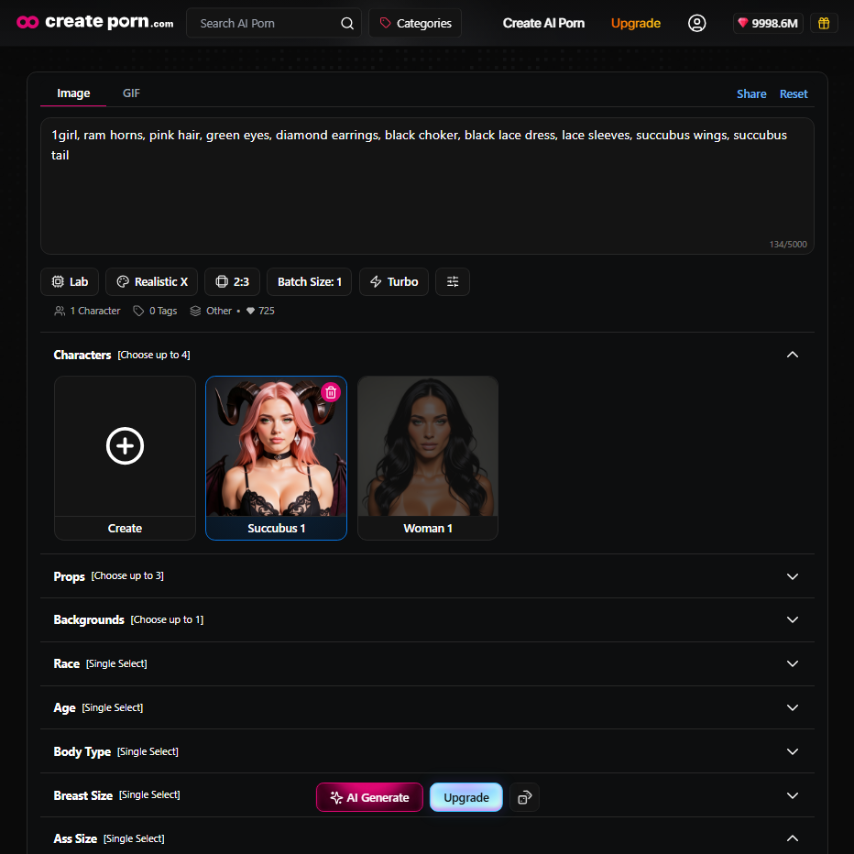Click the plus icon to create character
Screen dimensions: 854x854
pos(125,446)
